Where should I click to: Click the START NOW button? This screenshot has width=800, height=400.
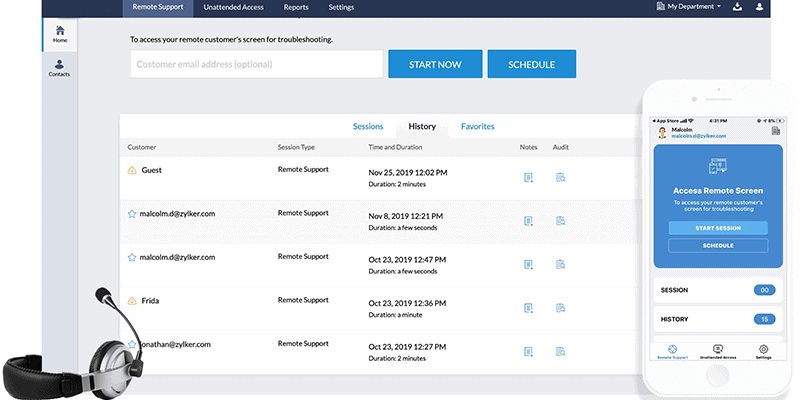(435, 64)
